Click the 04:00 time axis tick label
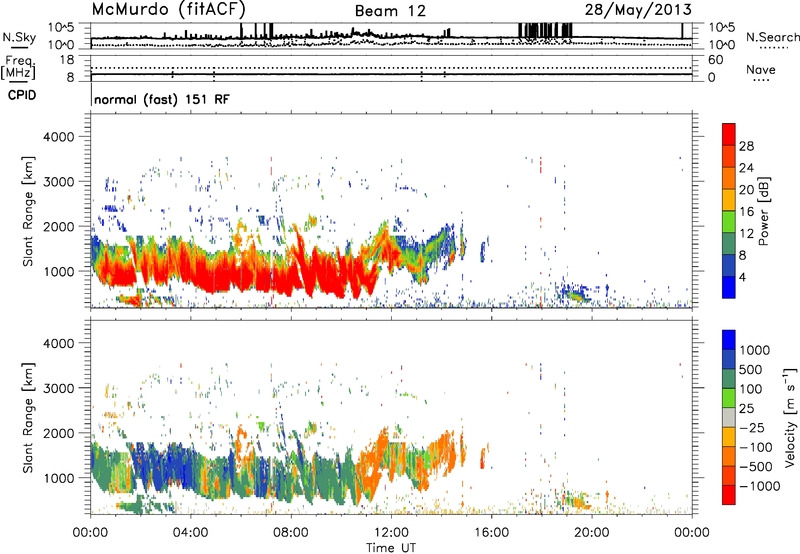 tap(190, 532)
